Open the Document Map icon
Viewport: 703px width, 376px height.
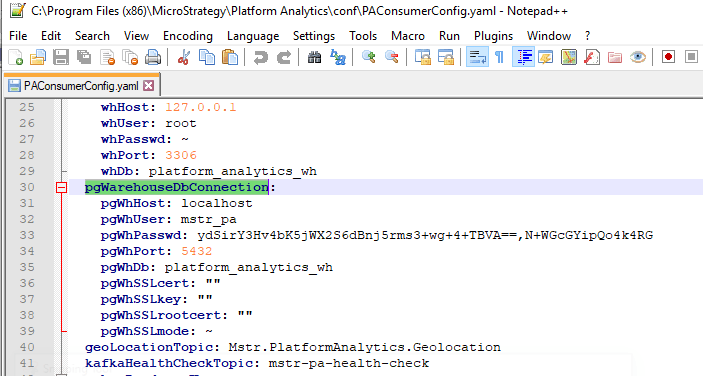568,57
